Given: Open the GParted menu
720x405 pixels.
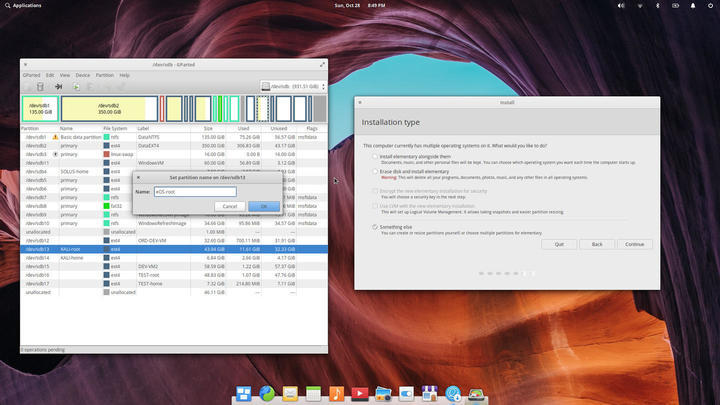Looking at the screenshot, I should [32, 75].
